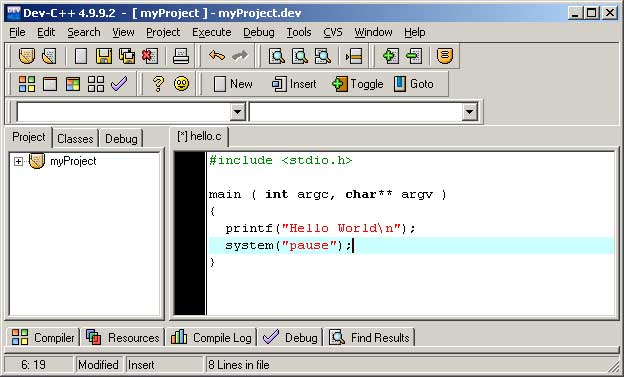Switch to the Classes tab
Image resolution: width=624 pixels, height=377 pixels.
point(75,139)
